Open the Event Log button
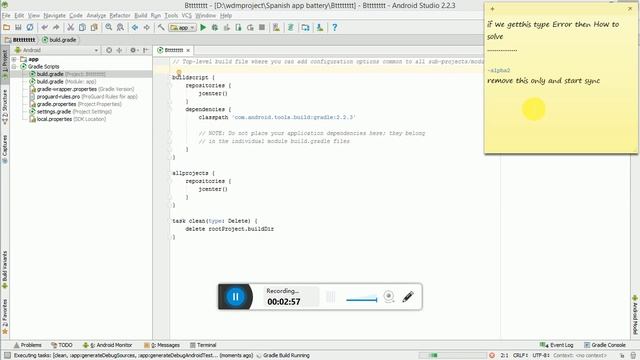 click(557, 345)
